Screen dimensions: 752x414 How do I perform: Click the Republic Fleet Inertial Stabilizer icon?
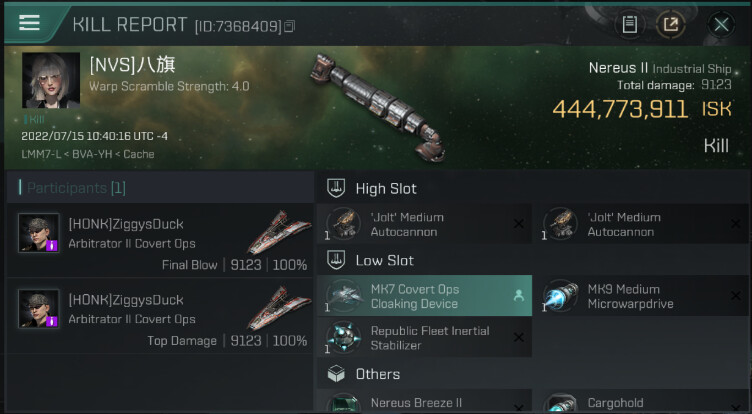click(345, 338)
